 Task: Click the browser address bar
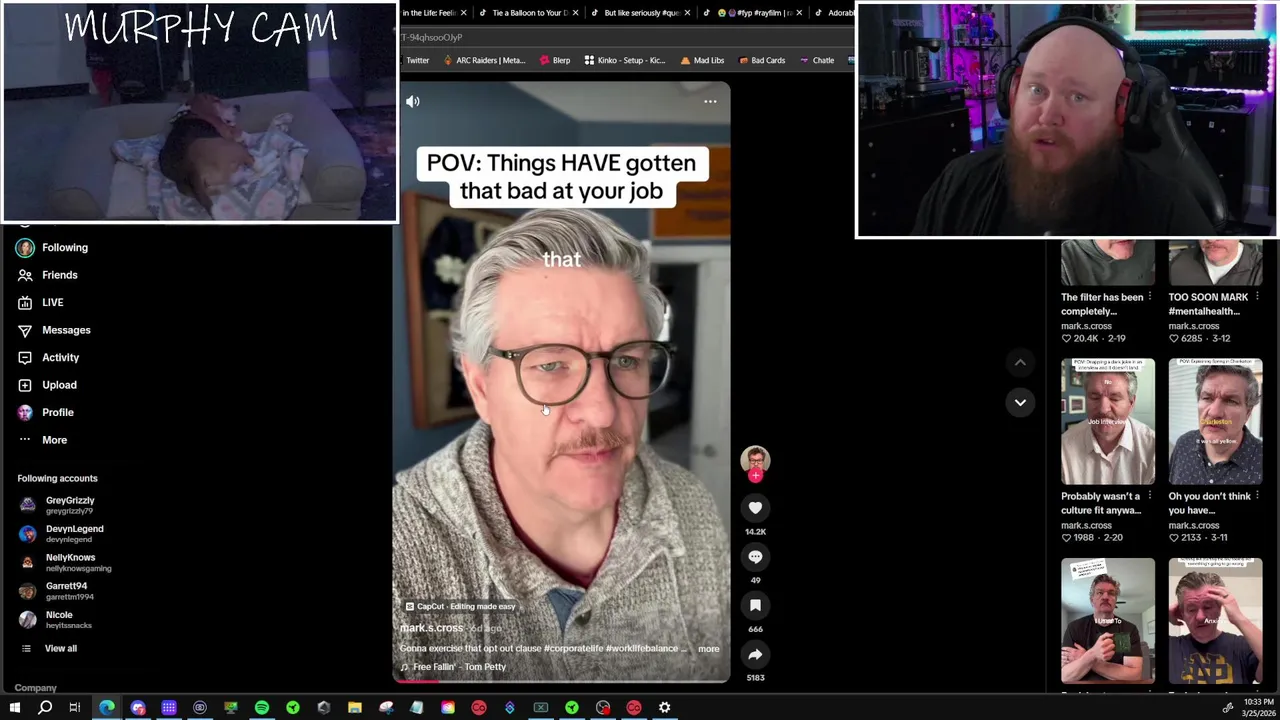627,37
